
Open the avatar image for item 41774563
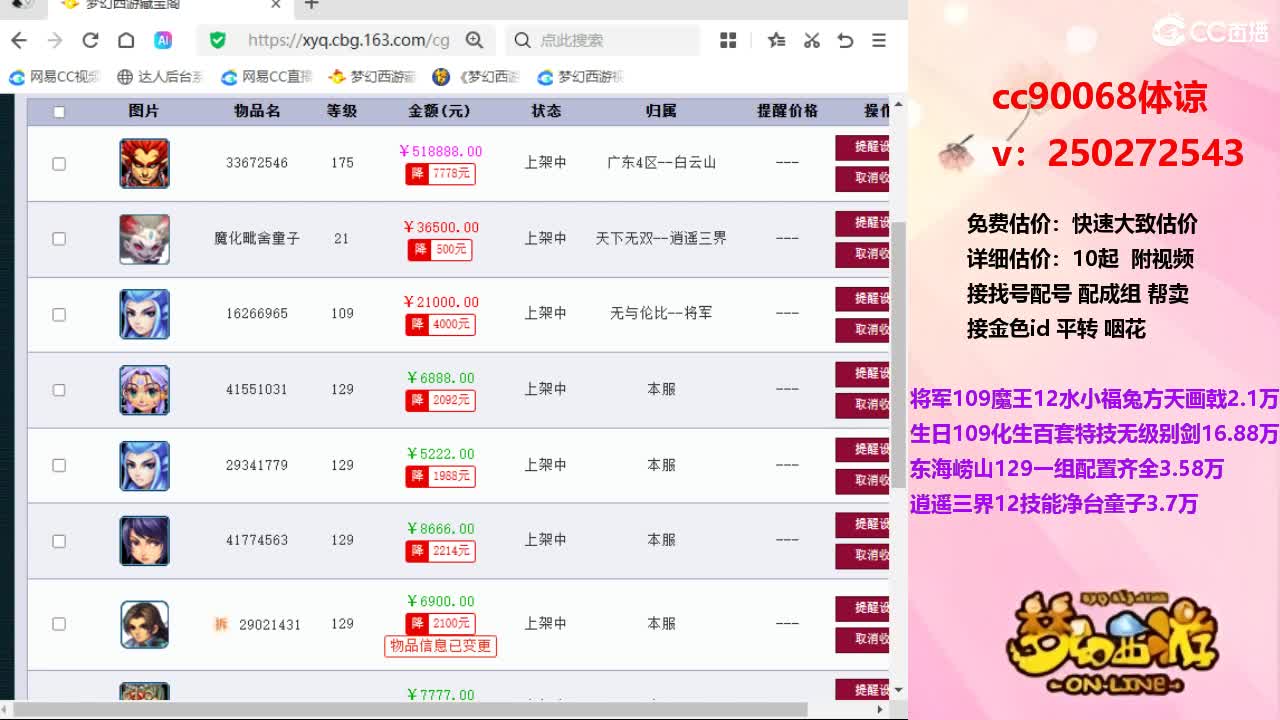pyautogui.click(x=145, y=541)
